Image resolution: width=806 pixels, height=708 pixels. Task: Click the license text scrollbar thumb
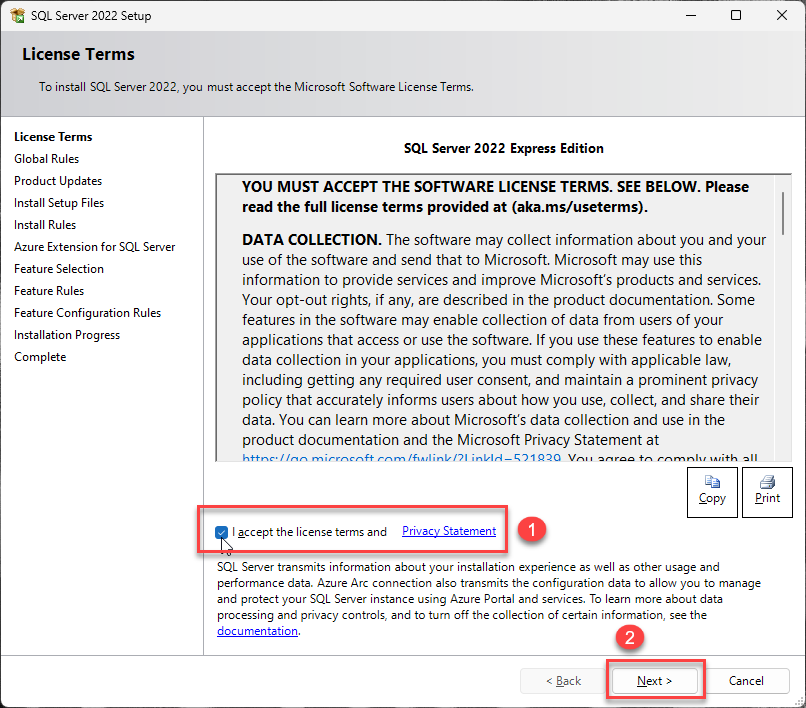(x=782, y=213)
